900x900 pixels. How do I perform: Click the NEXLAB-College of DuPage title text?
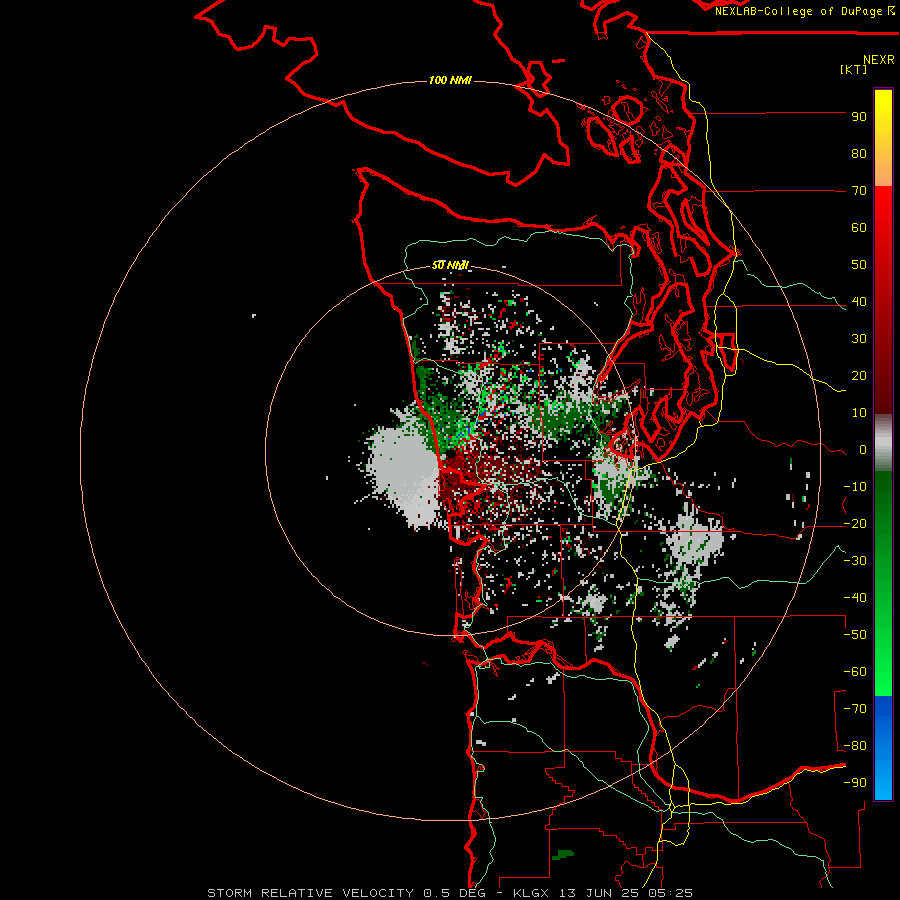(804, 11)
